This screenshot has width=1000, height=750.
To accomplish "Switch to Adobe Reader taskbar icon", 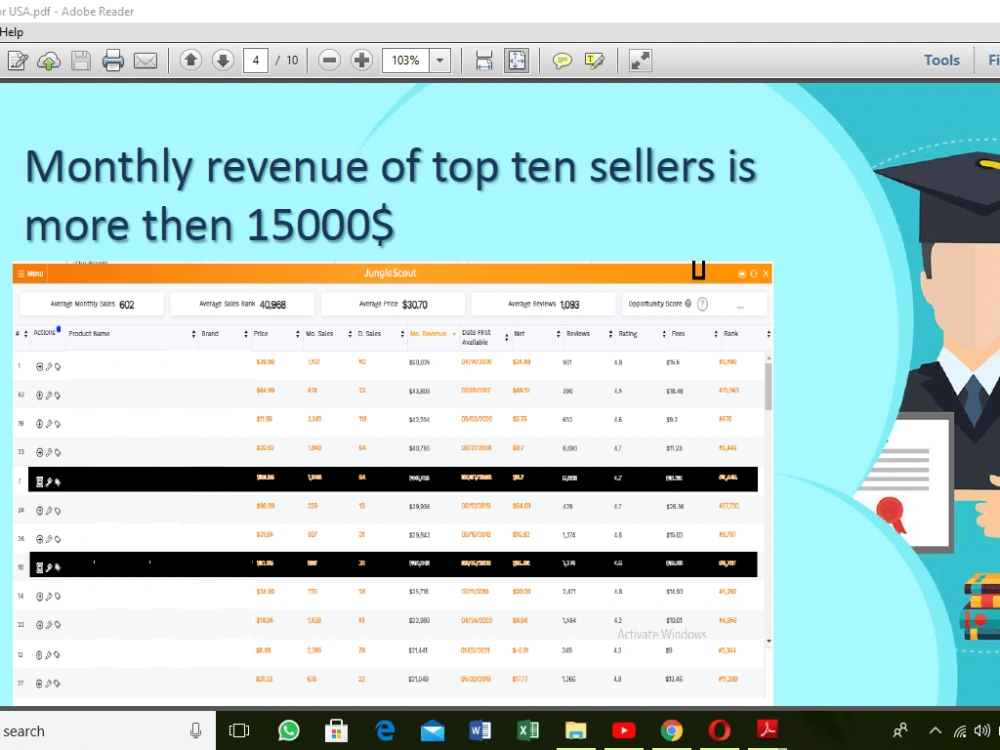I will 767,729.
